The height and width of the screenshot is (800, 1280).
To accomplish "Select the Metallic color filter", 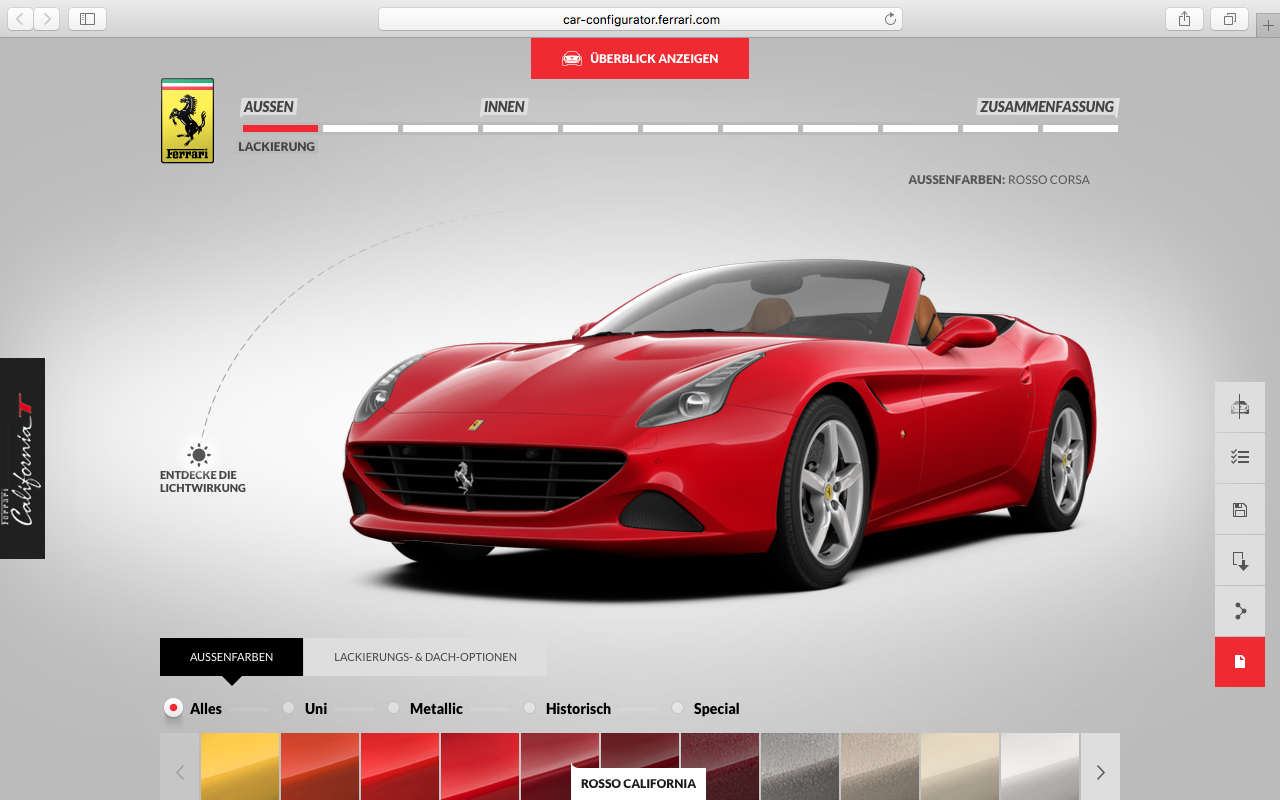I will (x=393, y=708).
